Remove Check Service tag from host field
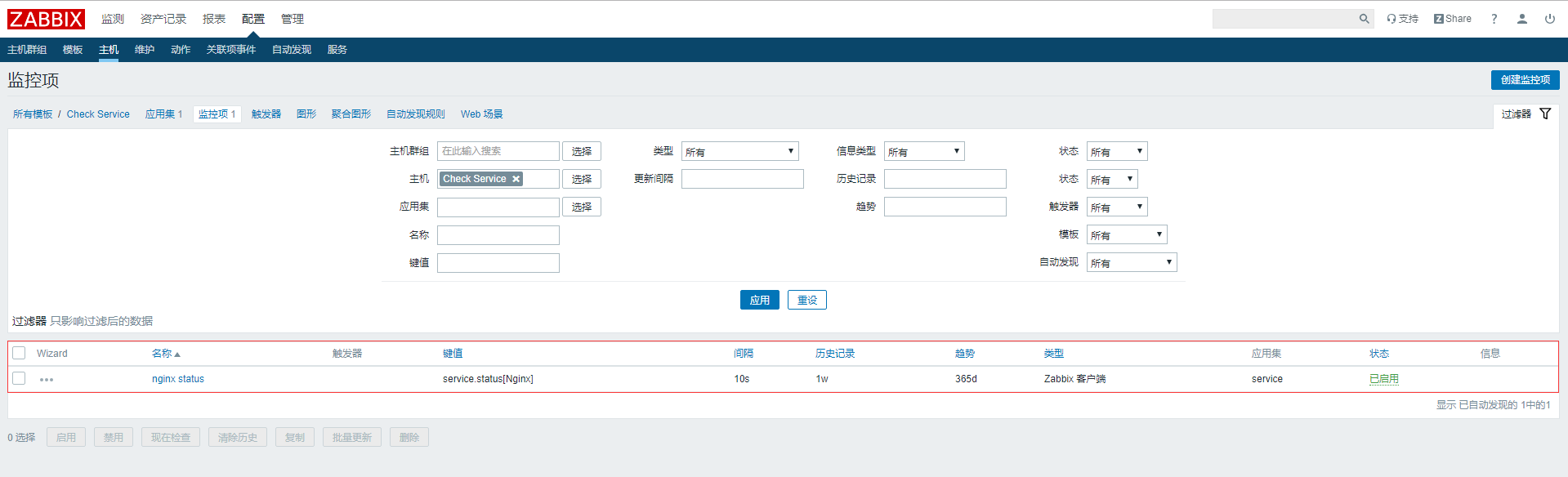 coord(516,179)
